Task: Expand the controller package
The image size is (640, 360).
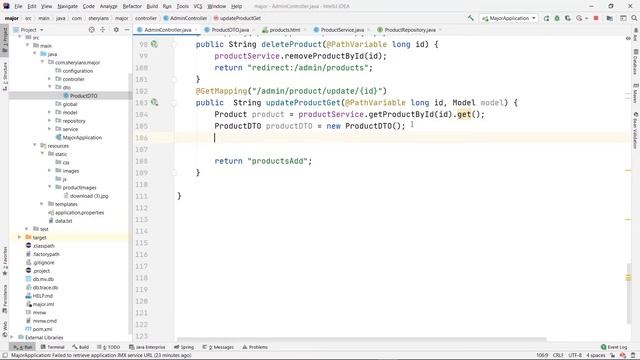Action: [x=49, y=79]
